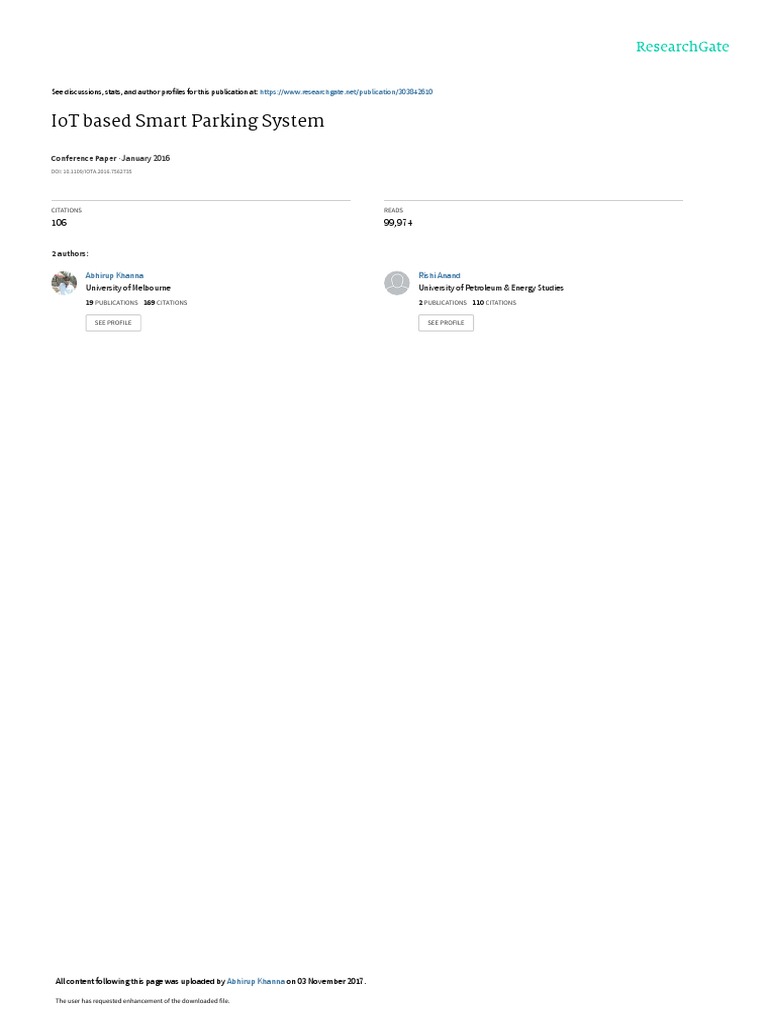Open Abhirup Khanna's profile photo avatar
The image size is (768, 1024).
64,283
